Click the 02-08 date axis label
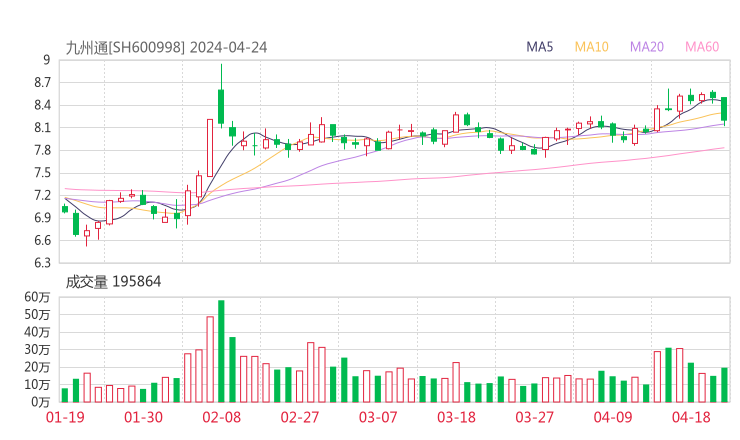Image resolution: width=740 pixels, height=440 pixels. (221, 417)
